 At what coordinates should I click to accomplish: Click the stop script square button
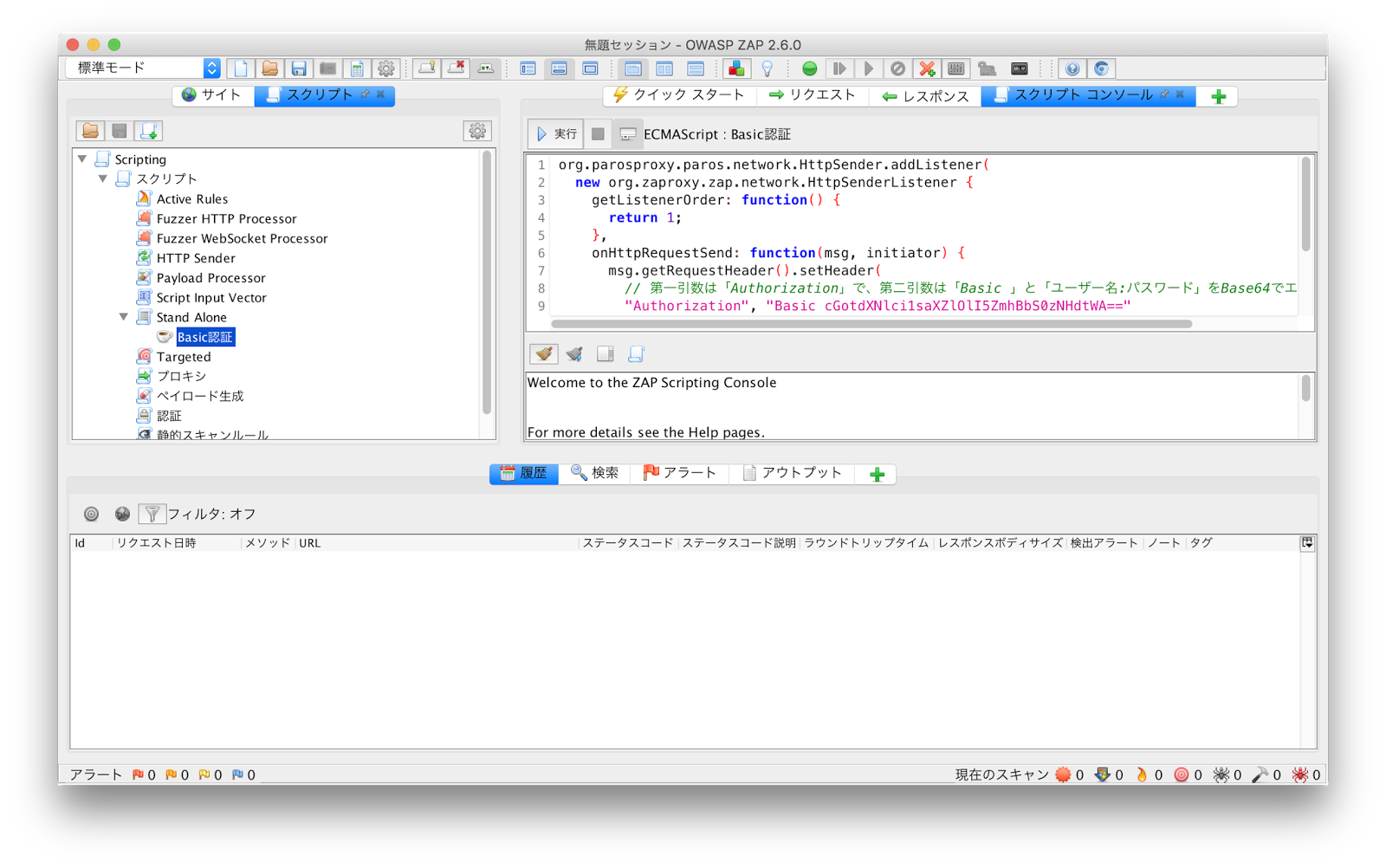click(x=598, y=134)
